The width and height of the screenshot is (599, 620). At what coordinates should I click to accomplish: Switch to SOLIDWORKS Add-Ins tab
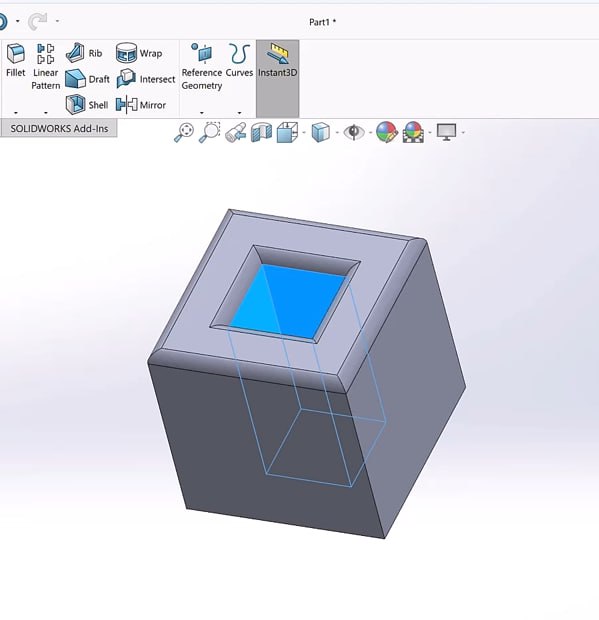[x=59, y=129]
